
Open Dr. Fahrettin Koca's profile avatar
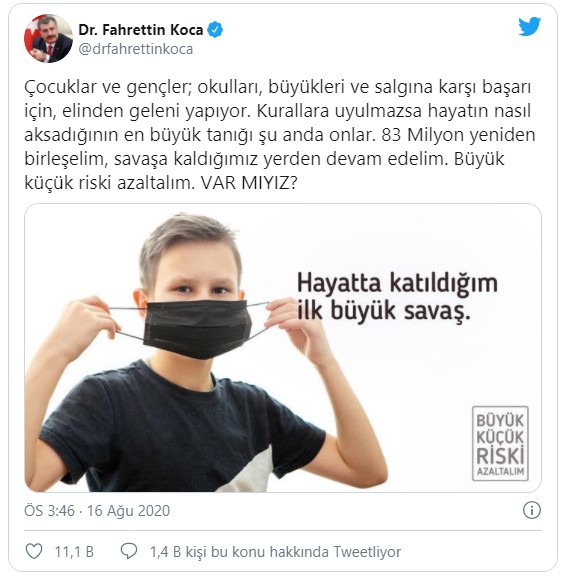[48, 38]
